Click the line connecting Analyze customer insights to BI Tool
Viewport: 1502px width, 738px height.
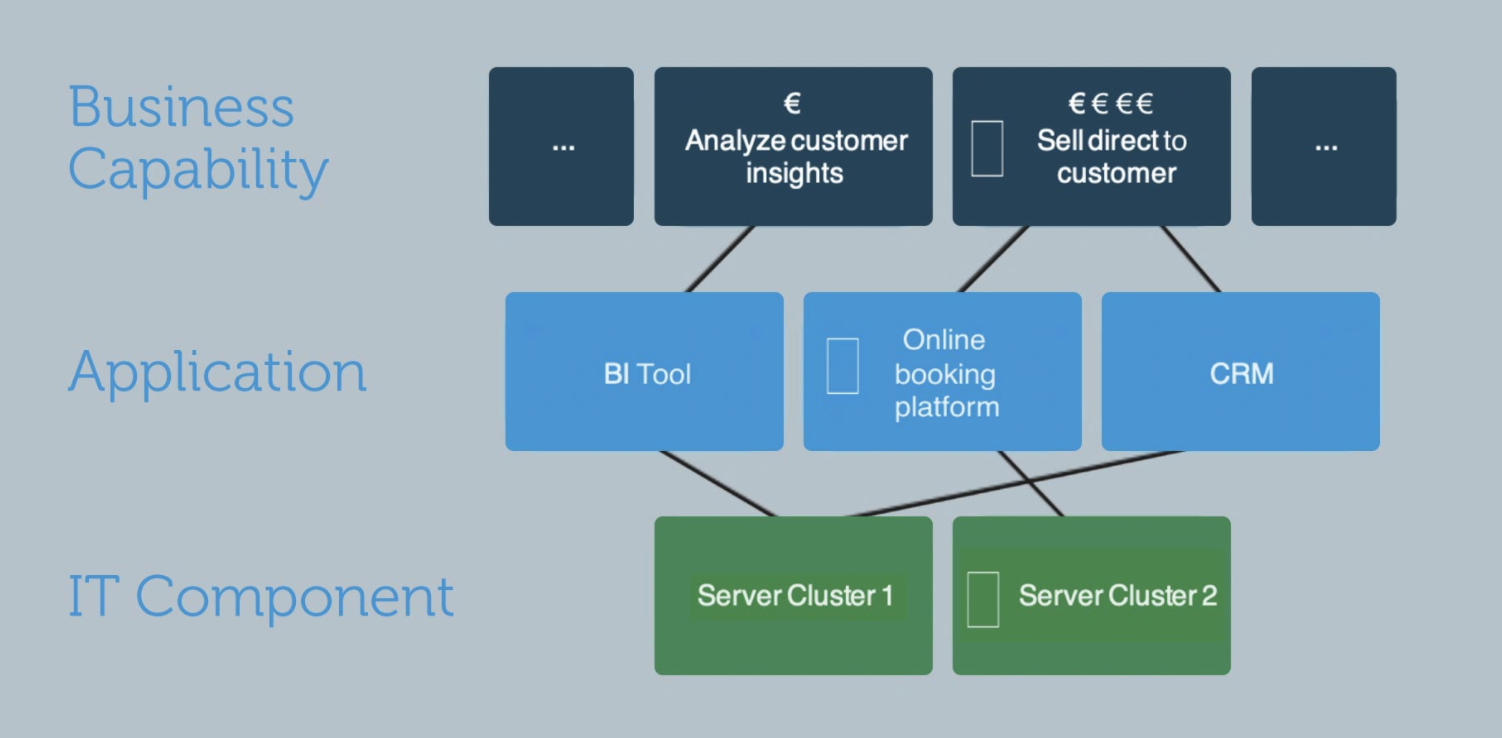720,259
